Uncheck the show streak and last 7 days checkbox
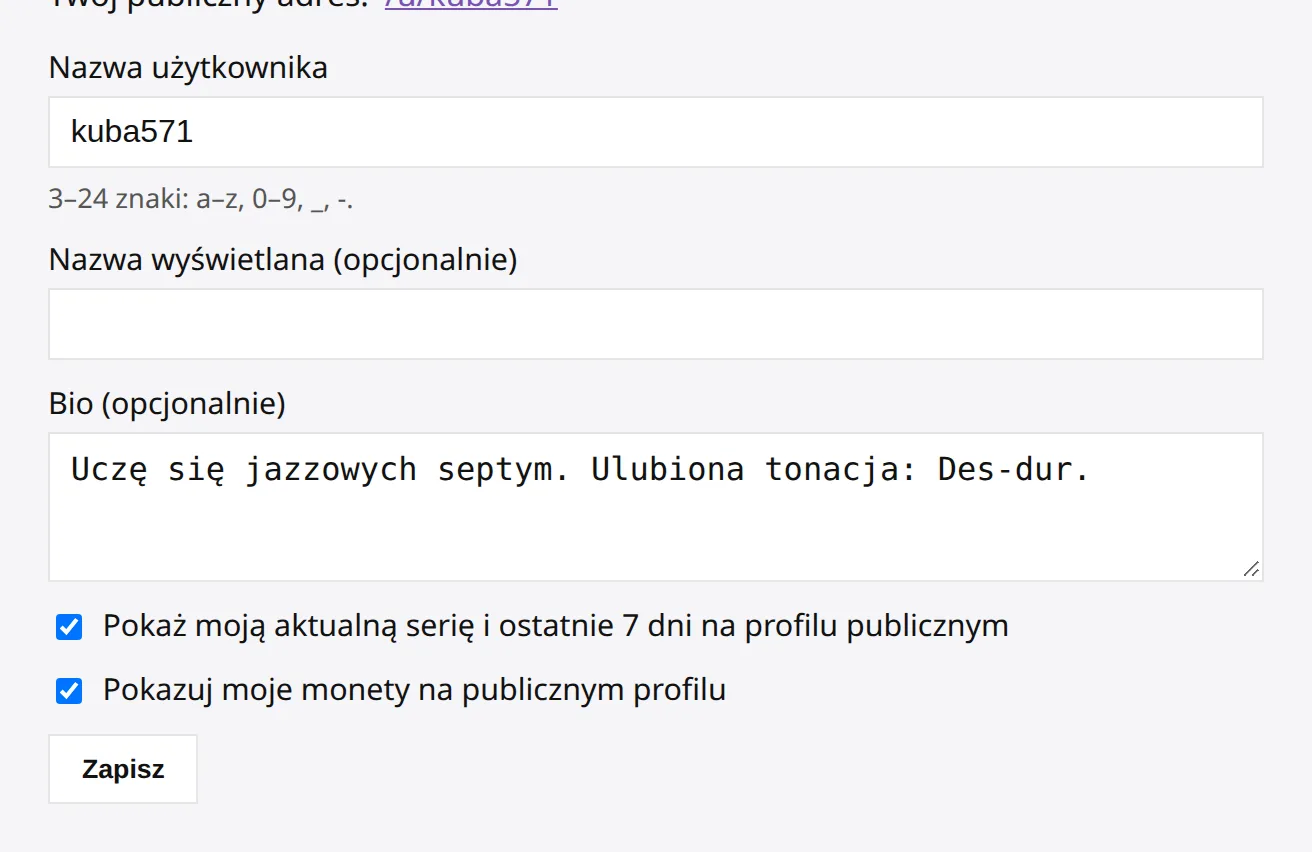Screen dimensions: 1312x852 69,627
